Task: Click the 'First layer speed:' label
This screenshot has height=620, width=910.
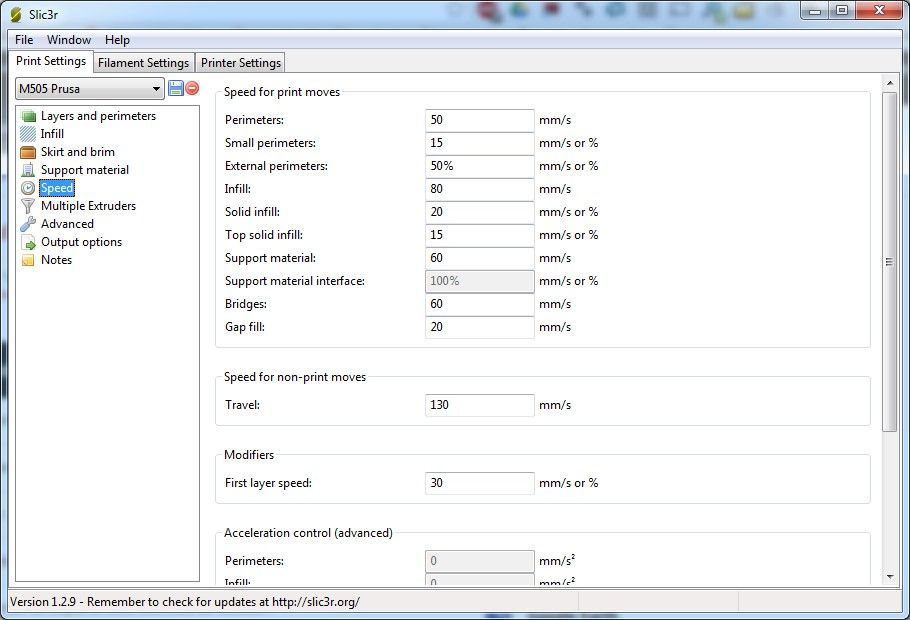Action: [268, 483]
